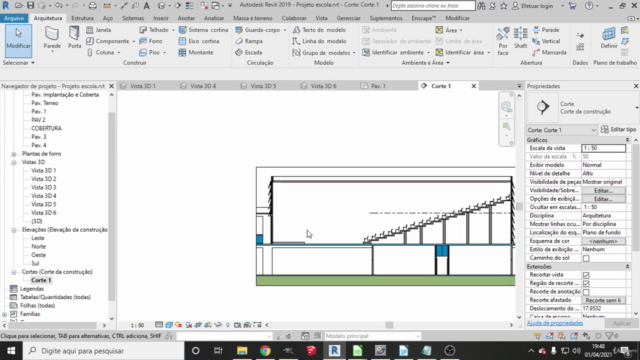Screen dimensions: 640x360
Task: Select the Rampa tool
Action: pyautogui.click(x=249, y=41)
